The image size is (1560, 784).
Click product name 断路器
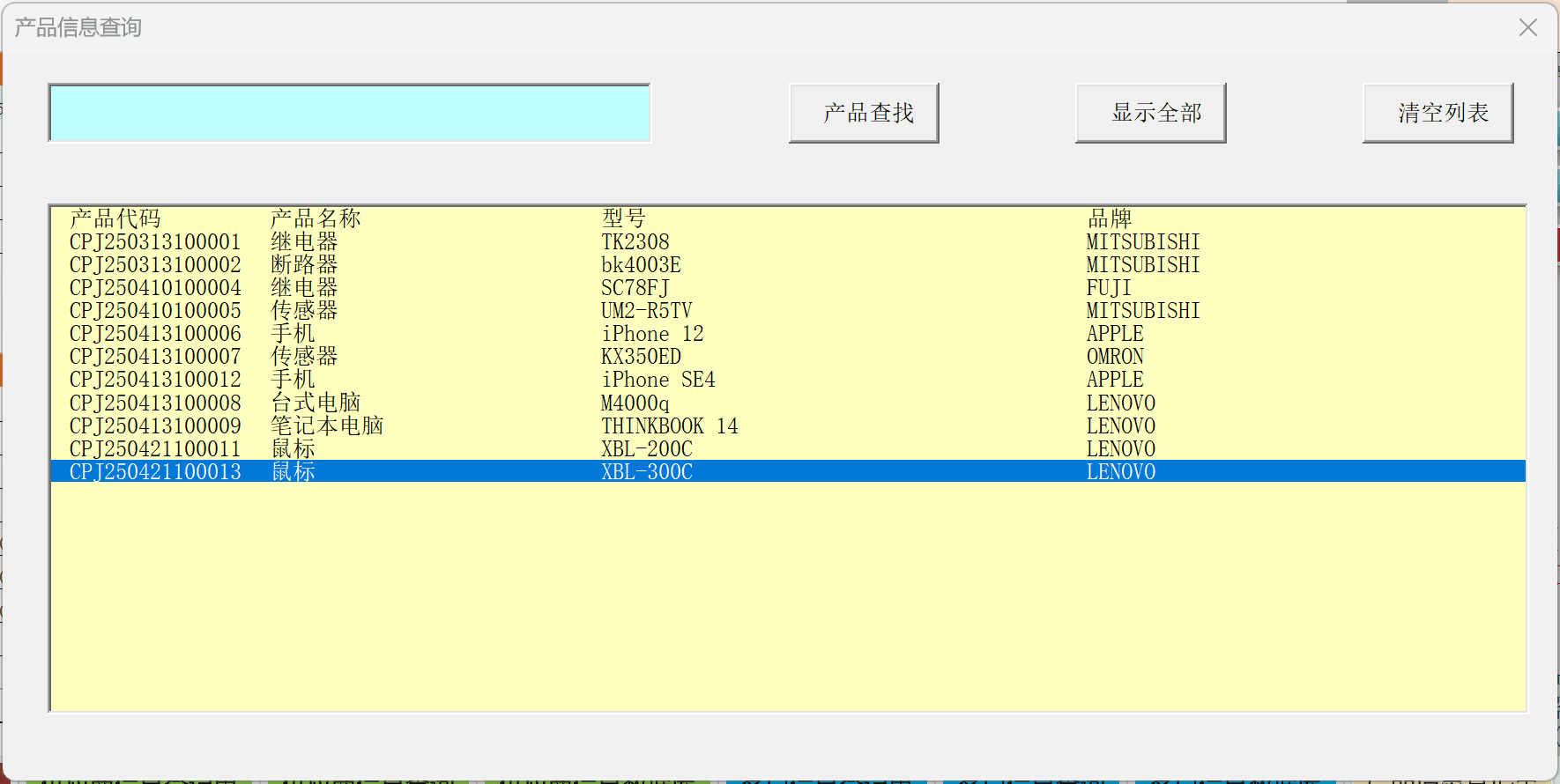pyautogui.click(x=304, y=265)
